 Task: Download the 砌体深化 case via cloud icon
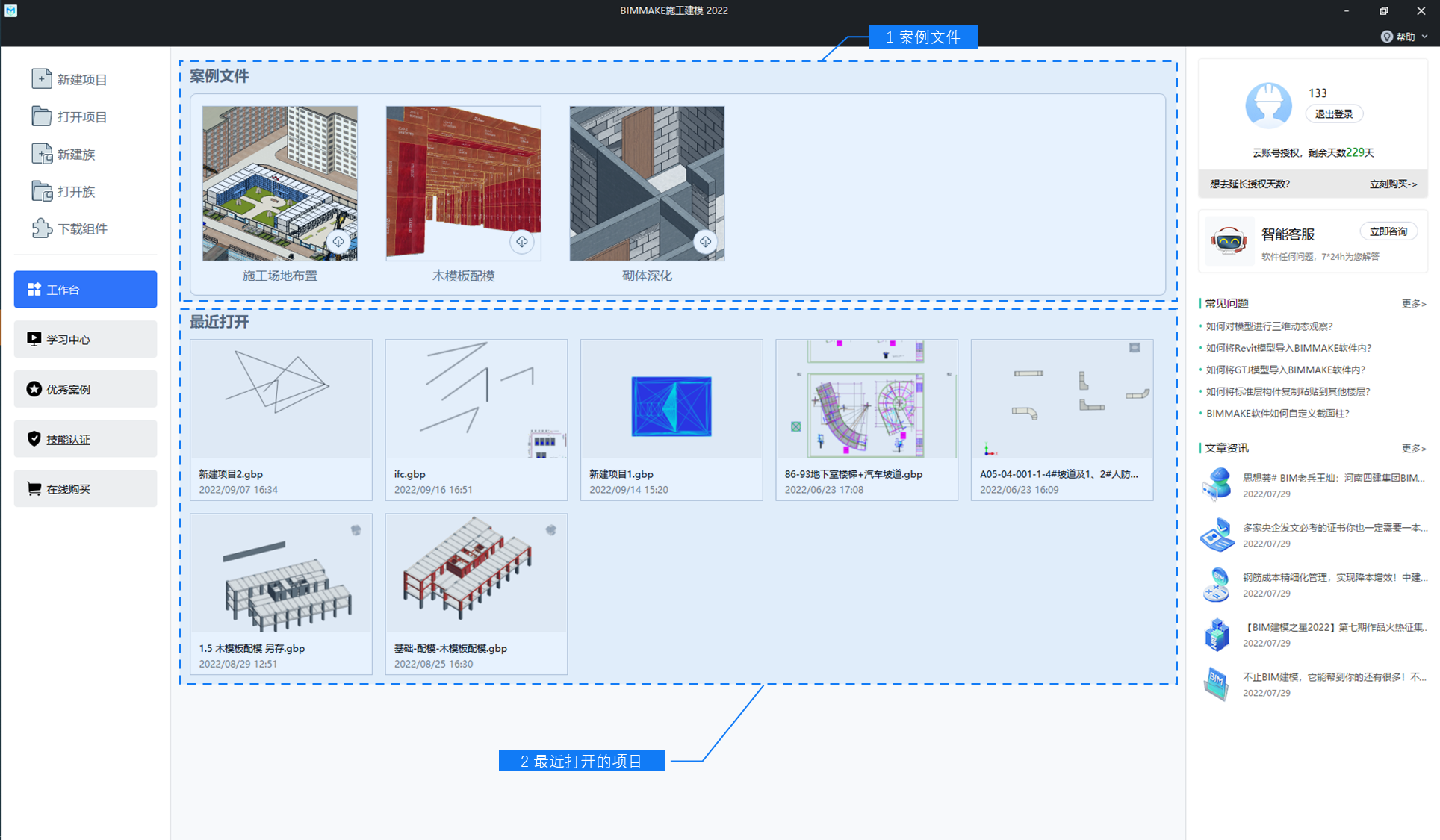pos(705,242)
